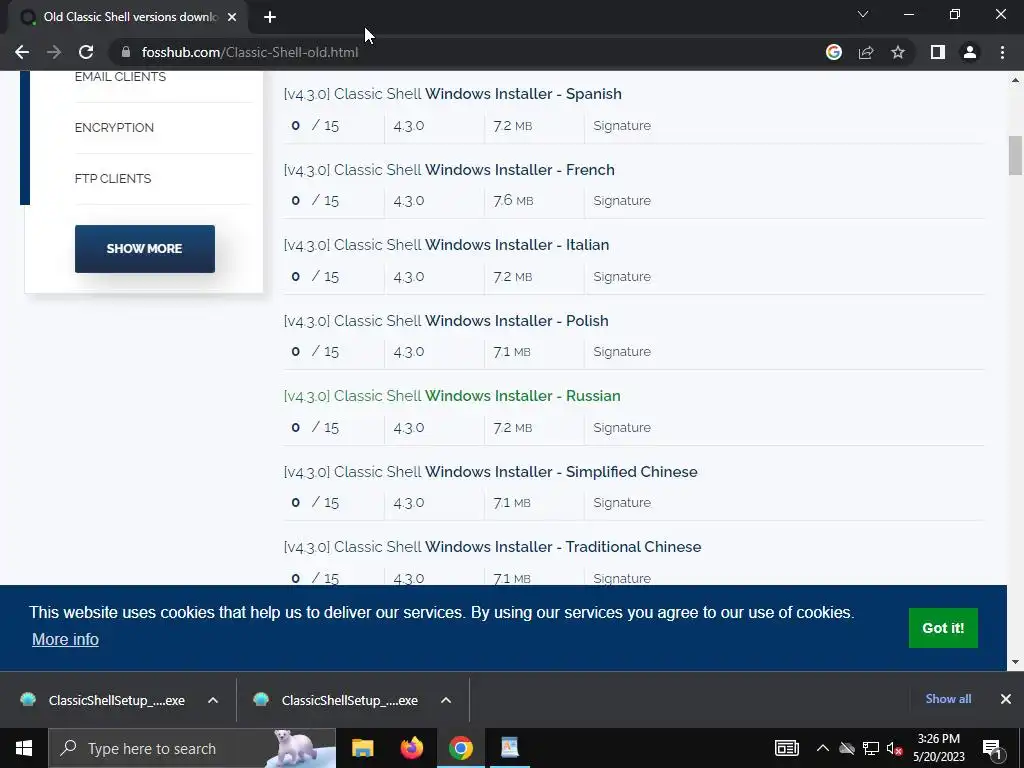Click 7.6 MB size in French row
1024x768 pixels.
pyautogui.click(x=513, y=200)
